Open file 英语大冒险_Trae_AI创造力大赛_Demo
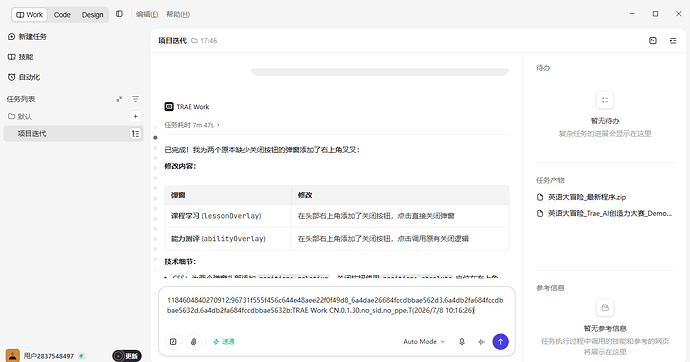The height and width of the screenshot is (362, 690). coord(605,213)
